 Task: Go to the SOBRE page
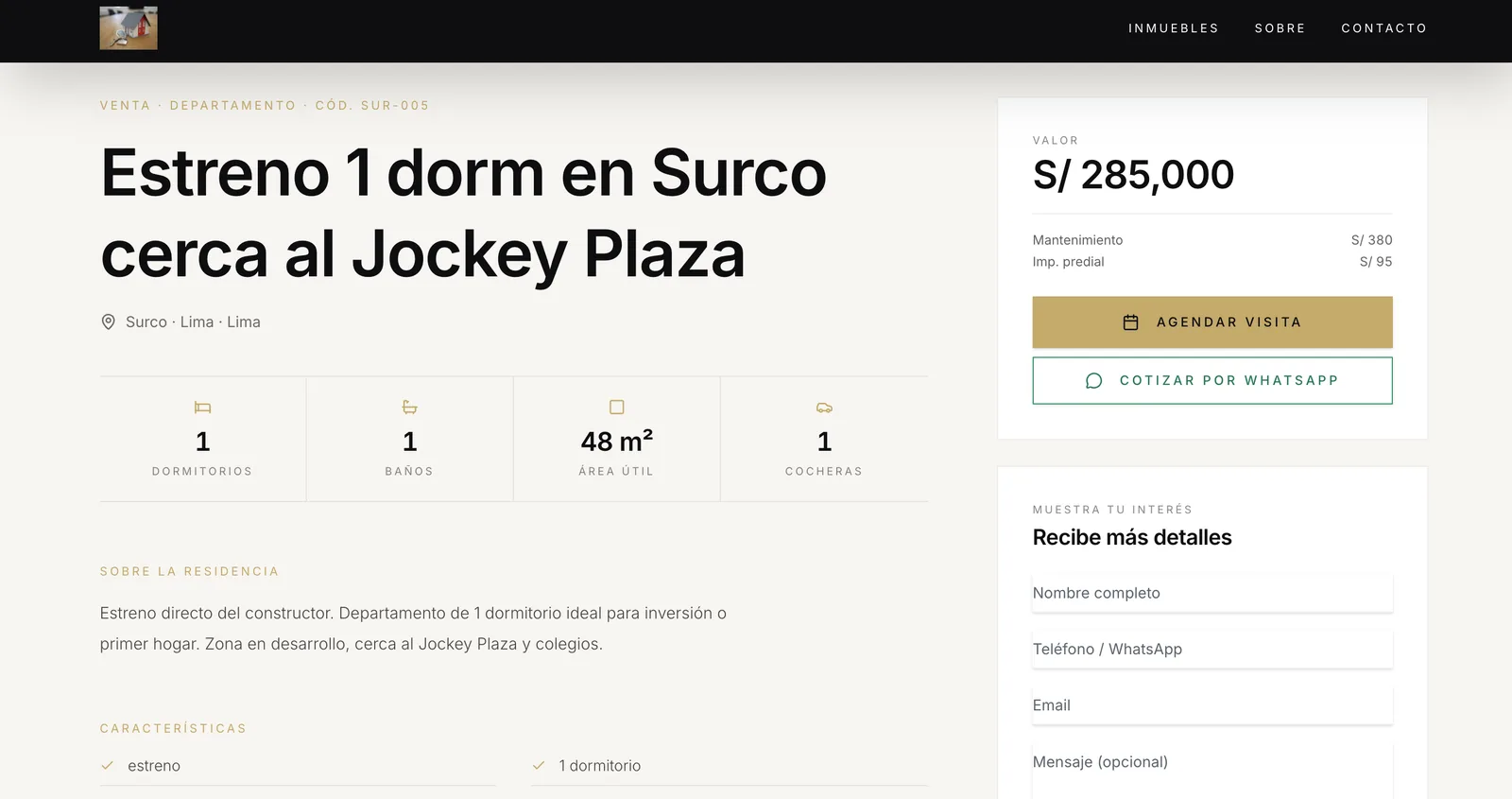pos(1280,28)
